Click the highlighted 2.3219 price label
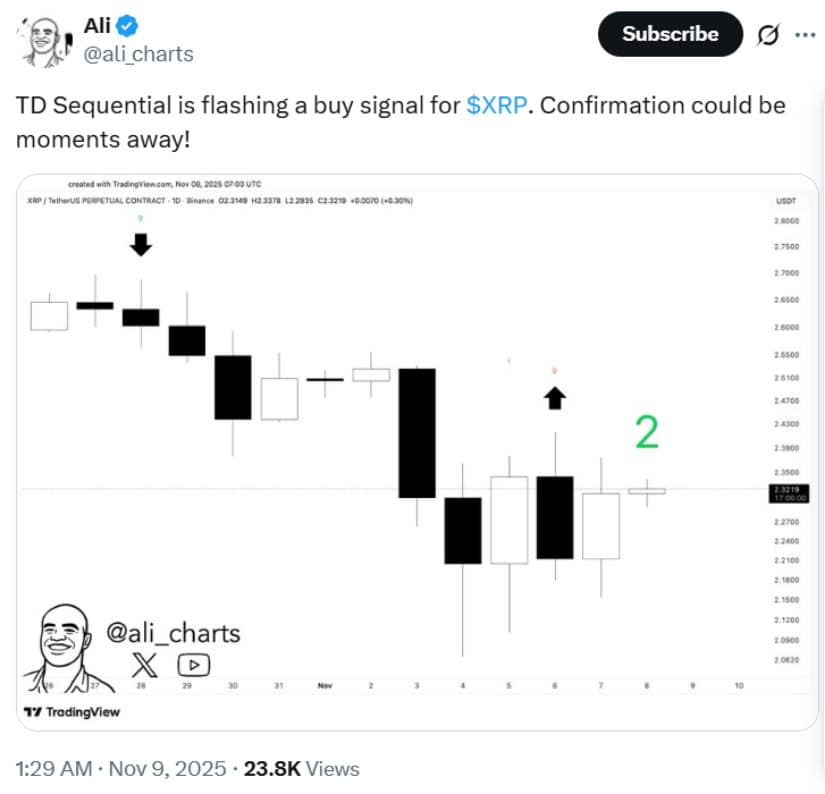 point(788,490)
